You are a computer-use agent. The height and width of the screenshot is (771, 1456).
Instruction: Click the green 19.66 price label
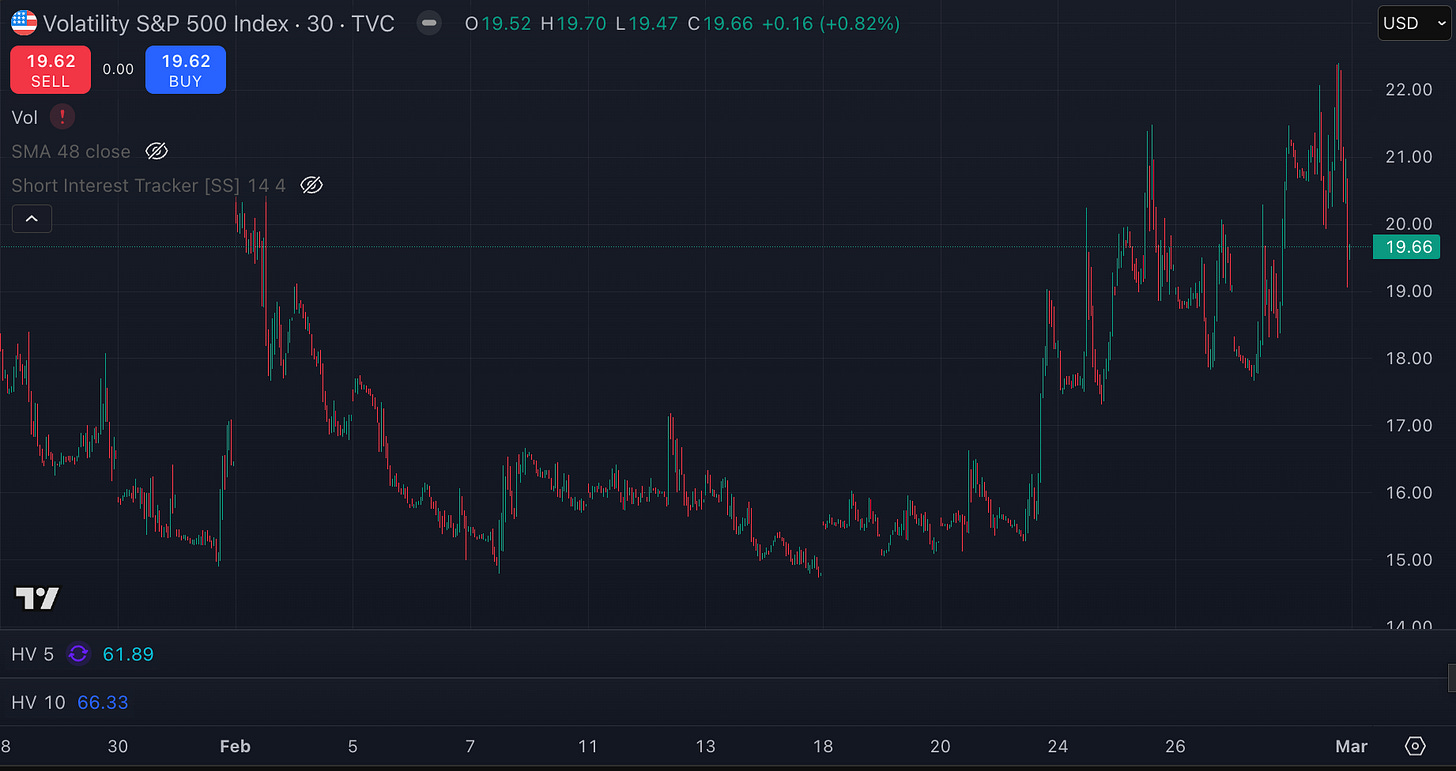coord(1406,247)
